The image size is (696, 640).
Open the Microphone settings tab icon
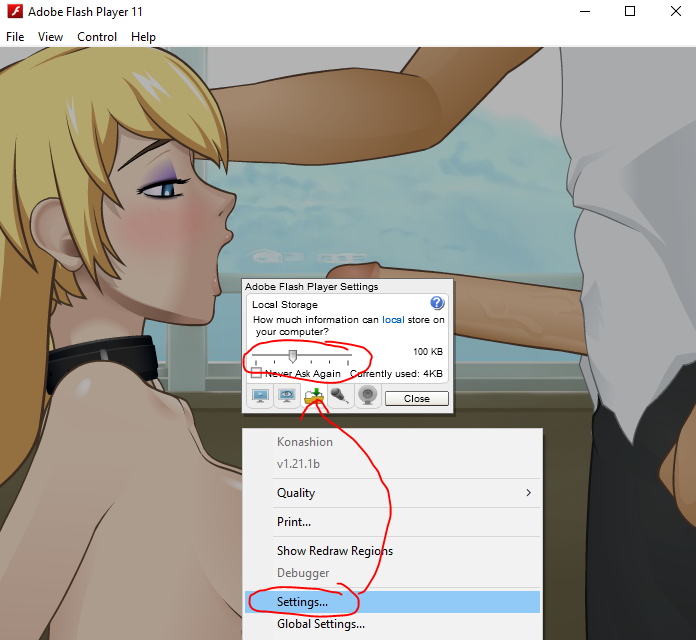[x=340, y=395]
